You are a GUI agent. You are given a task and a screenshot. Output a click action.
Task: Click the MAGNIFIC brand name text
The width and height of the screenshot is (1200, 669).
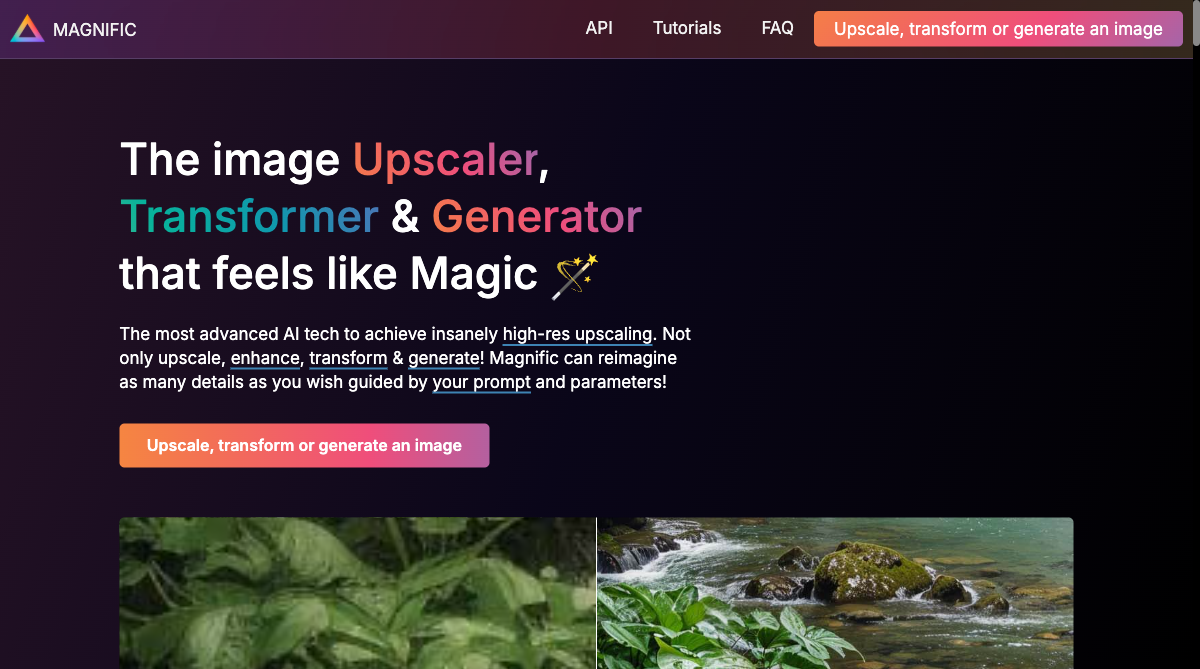(x=94, y=30)
